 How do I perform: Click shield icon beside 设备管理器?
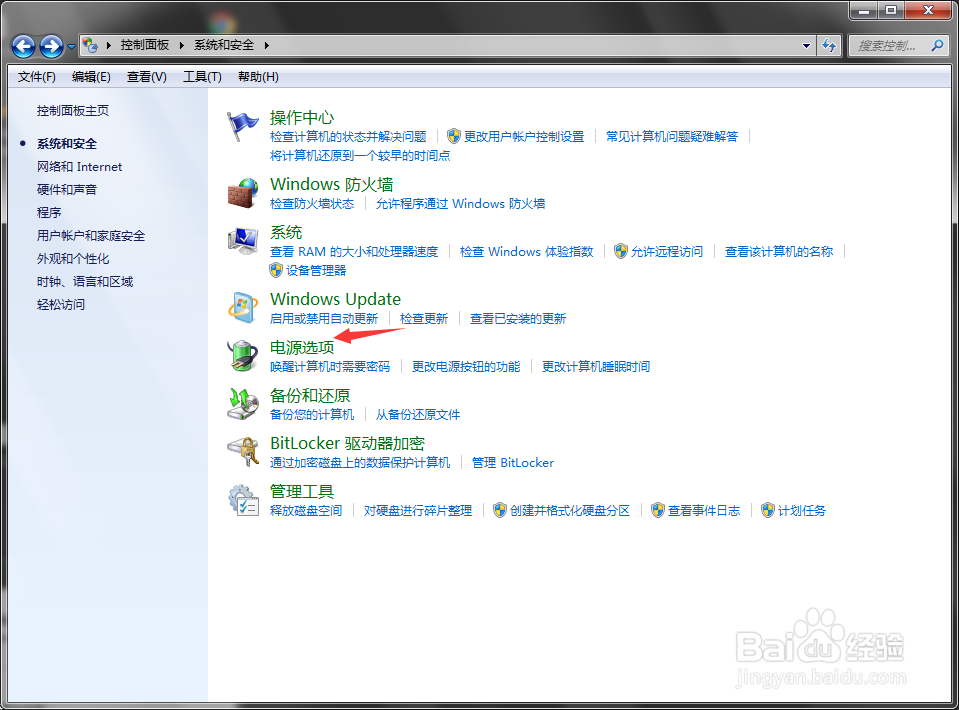tap(276, 270)
